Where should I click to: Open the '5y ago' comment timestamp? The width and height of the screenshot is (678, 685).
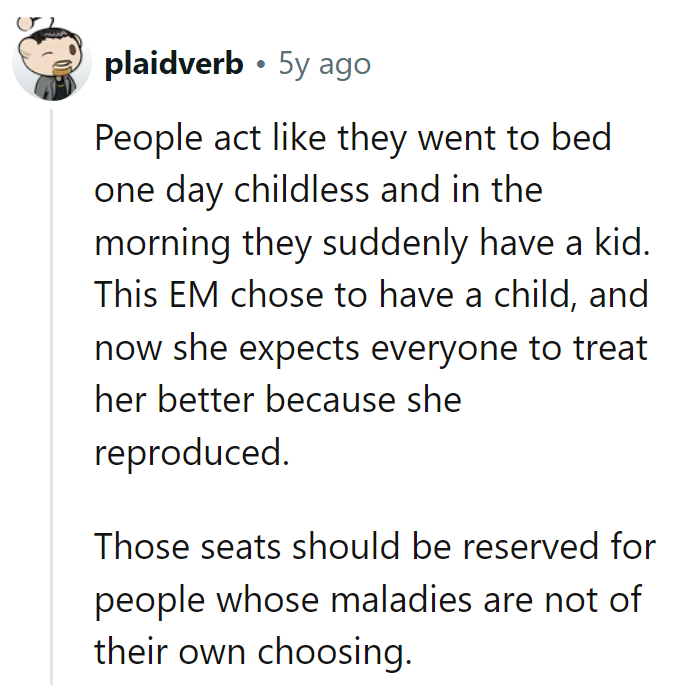click(325, 65)
